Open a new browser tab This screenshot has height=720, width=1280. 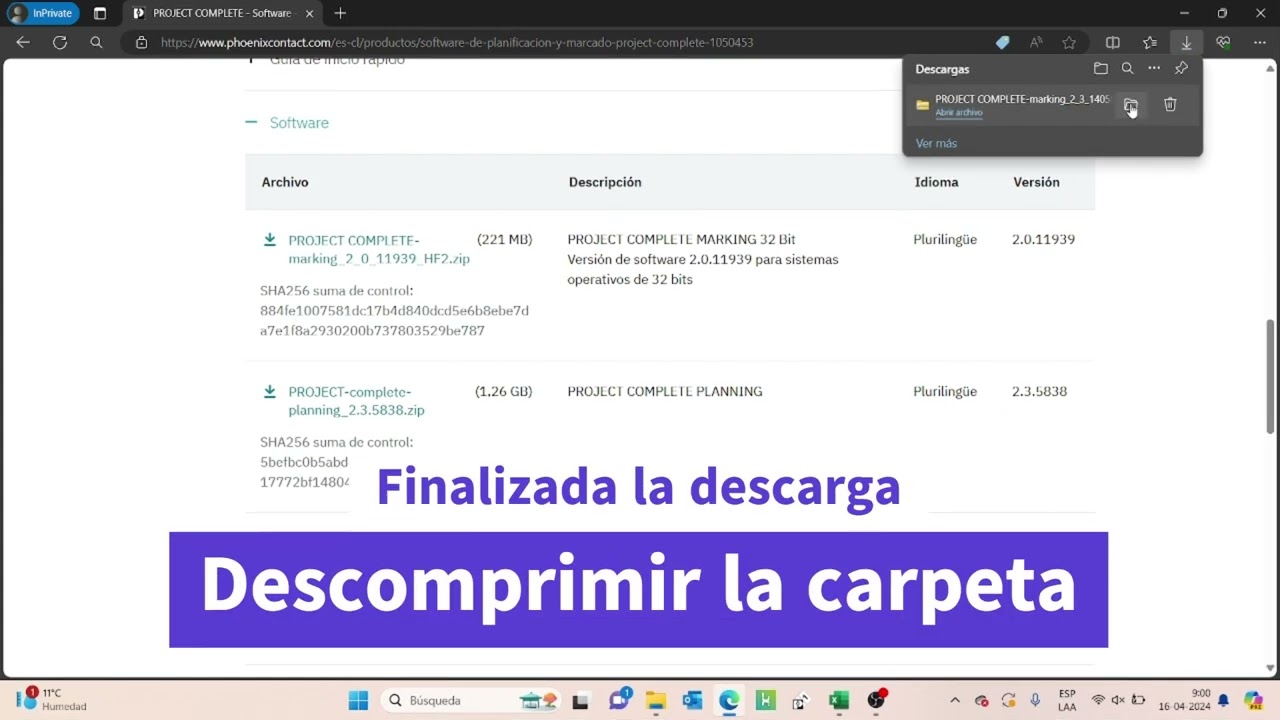340,13
